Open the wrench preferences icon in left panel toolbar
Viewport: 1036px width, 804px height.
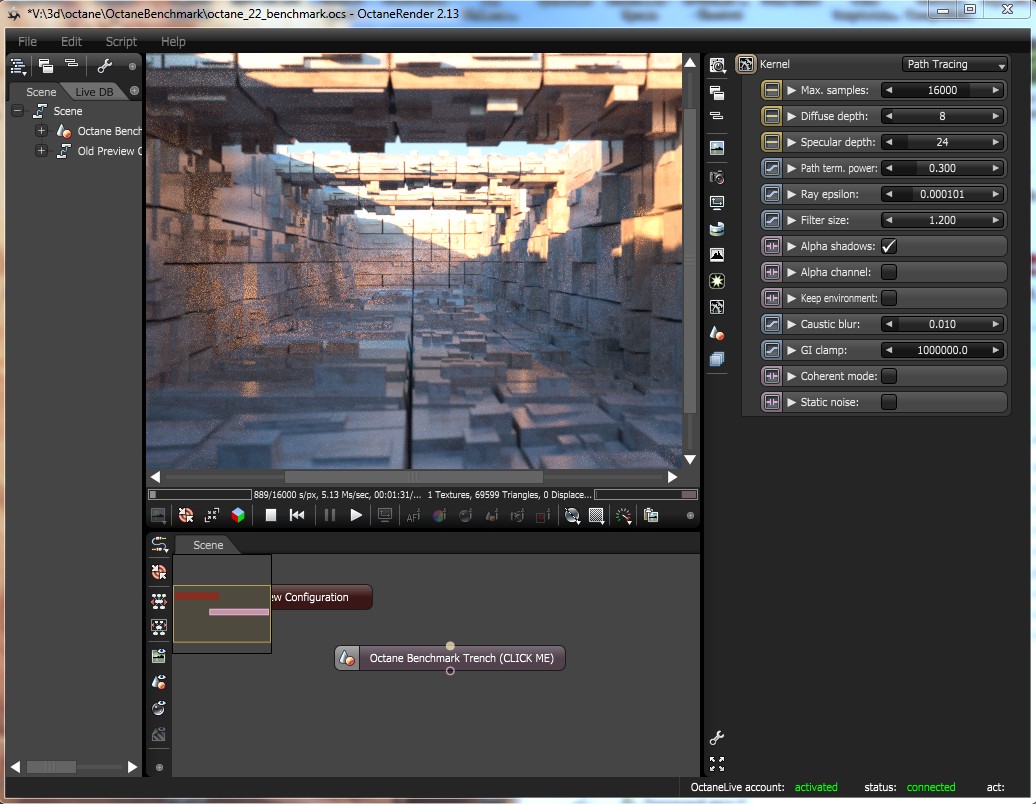pyautogui.click(x=104, y=65)
